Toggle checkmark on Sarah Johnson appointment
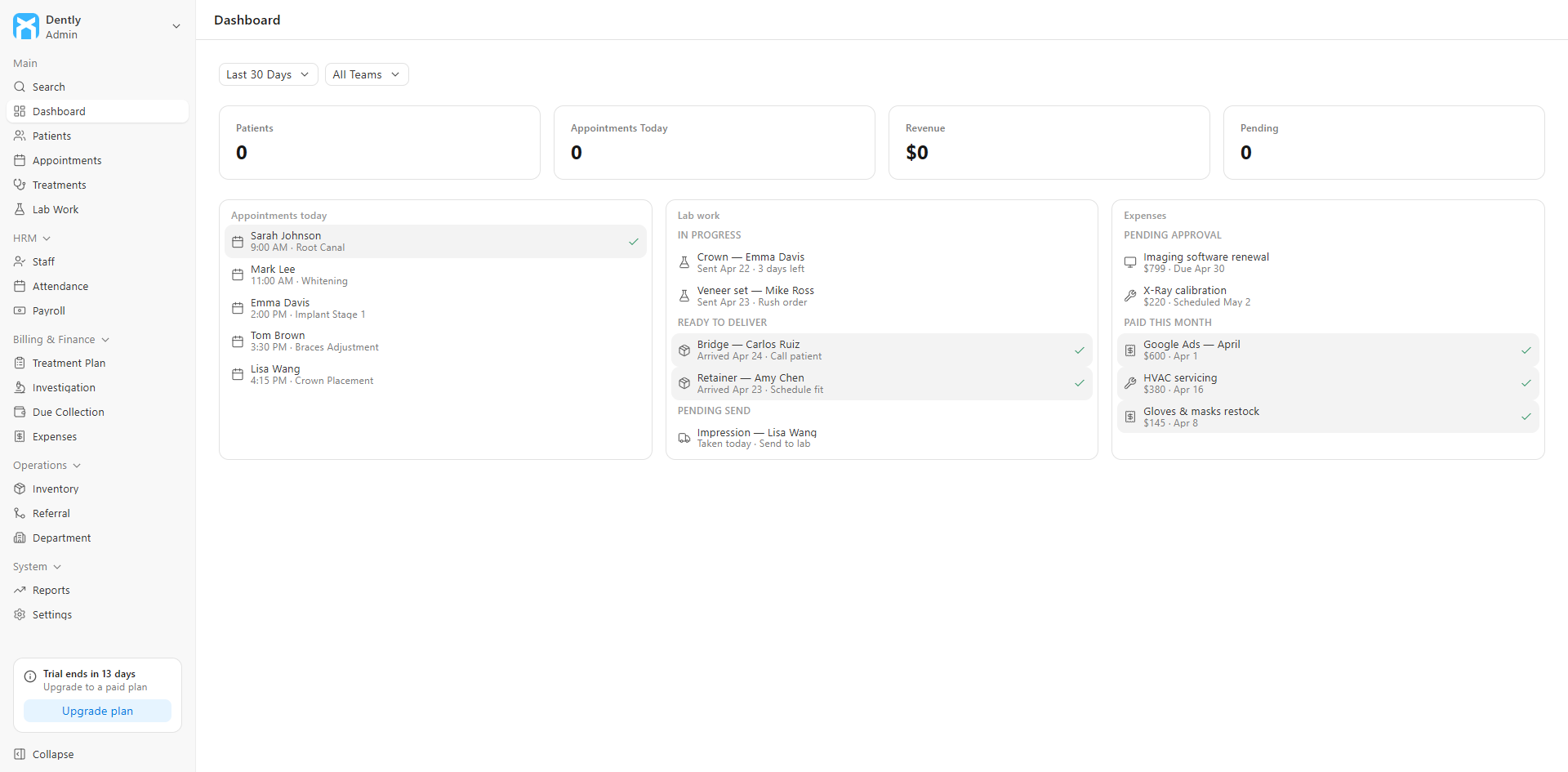Viewport: 1568px width, 772px height. click(634, 242)
